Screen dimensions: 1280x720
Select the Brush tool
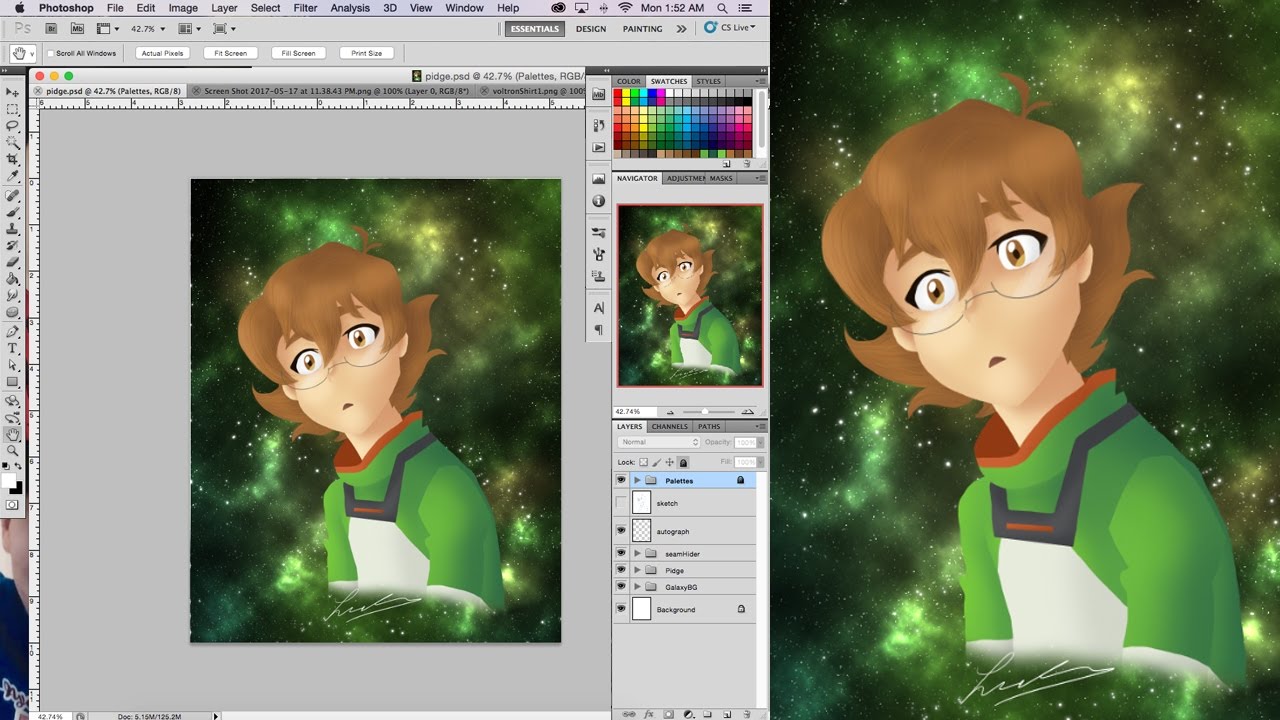[x=13, y=213]
